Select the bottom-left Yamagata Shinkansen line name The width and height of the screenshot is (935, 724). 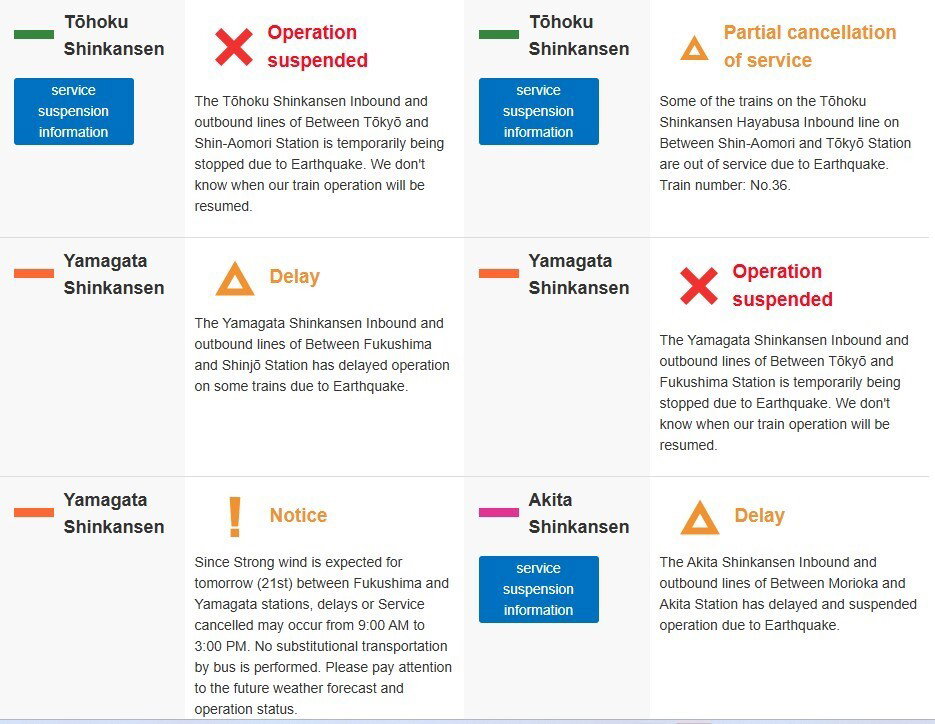coord(113,513)
